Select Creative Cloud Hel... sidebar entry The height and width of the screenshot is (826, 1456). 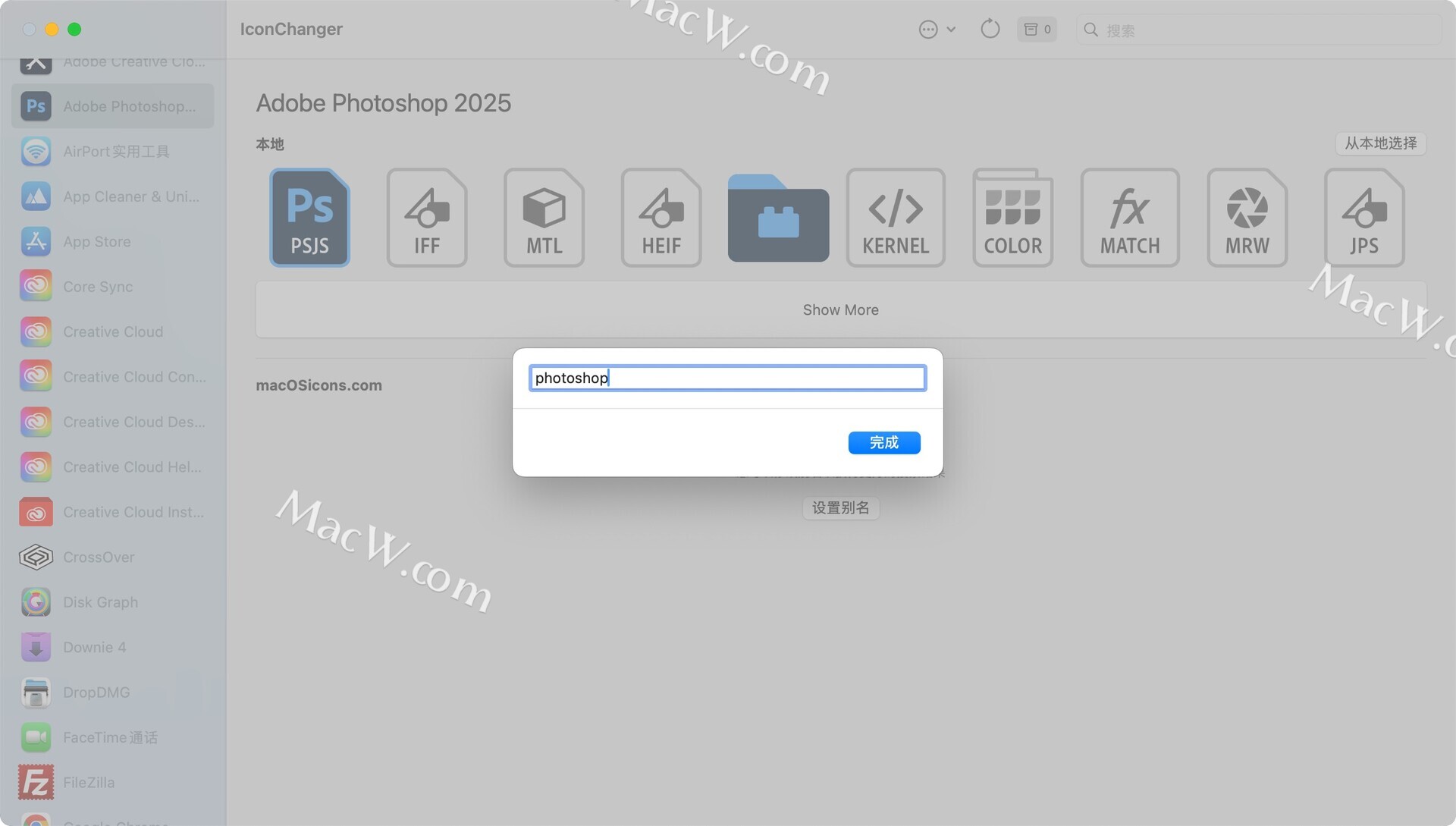[x=112, y=466]
